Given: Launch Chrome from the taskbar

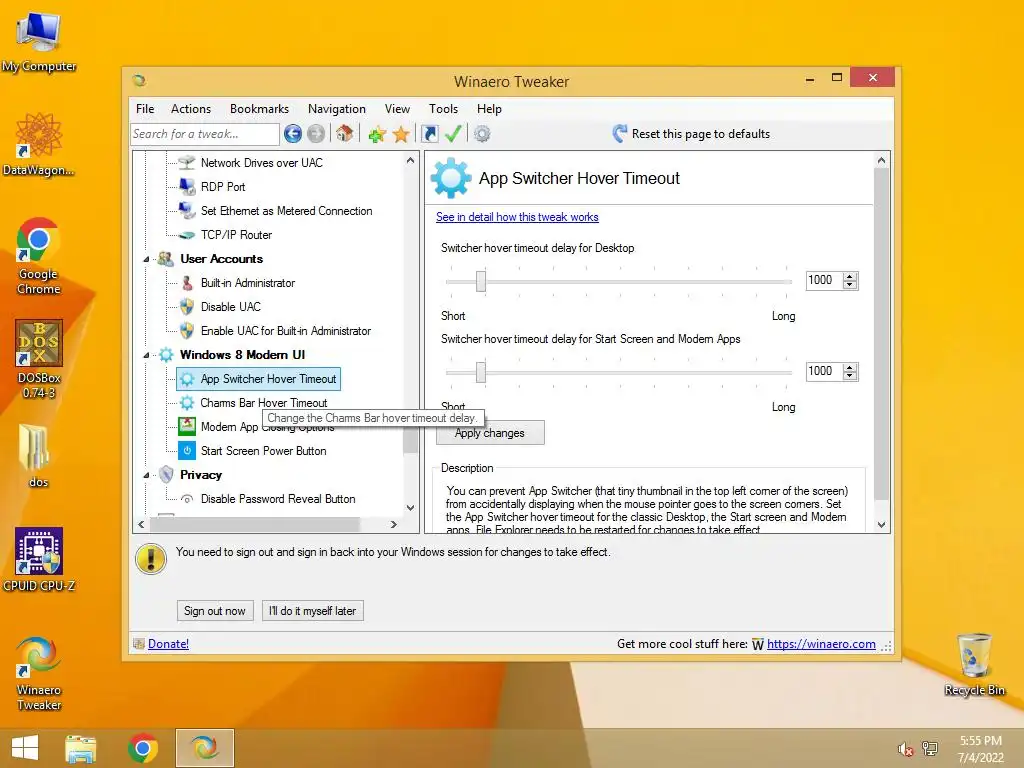Looking at the screenshot, I should (x=143, y=748).
